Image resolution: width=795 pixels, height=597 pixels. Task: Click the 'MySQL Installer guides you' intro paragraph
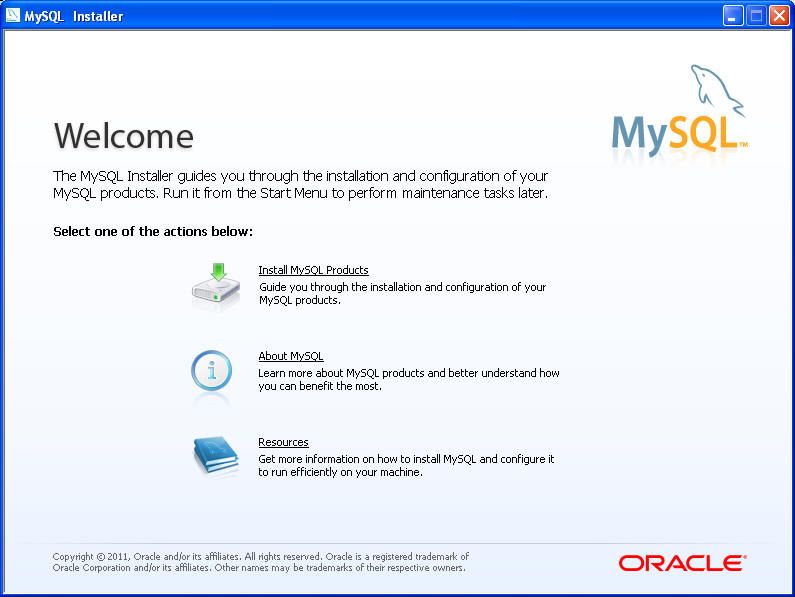pos(301,184)
